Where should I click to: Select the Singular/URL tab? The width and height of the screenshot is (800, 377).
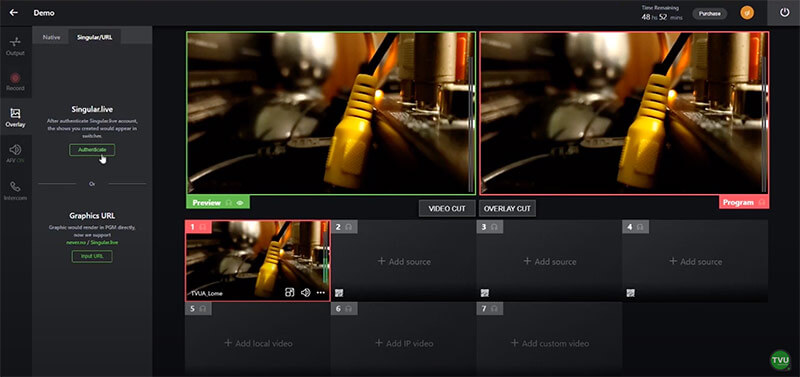[x=94, y=37]
